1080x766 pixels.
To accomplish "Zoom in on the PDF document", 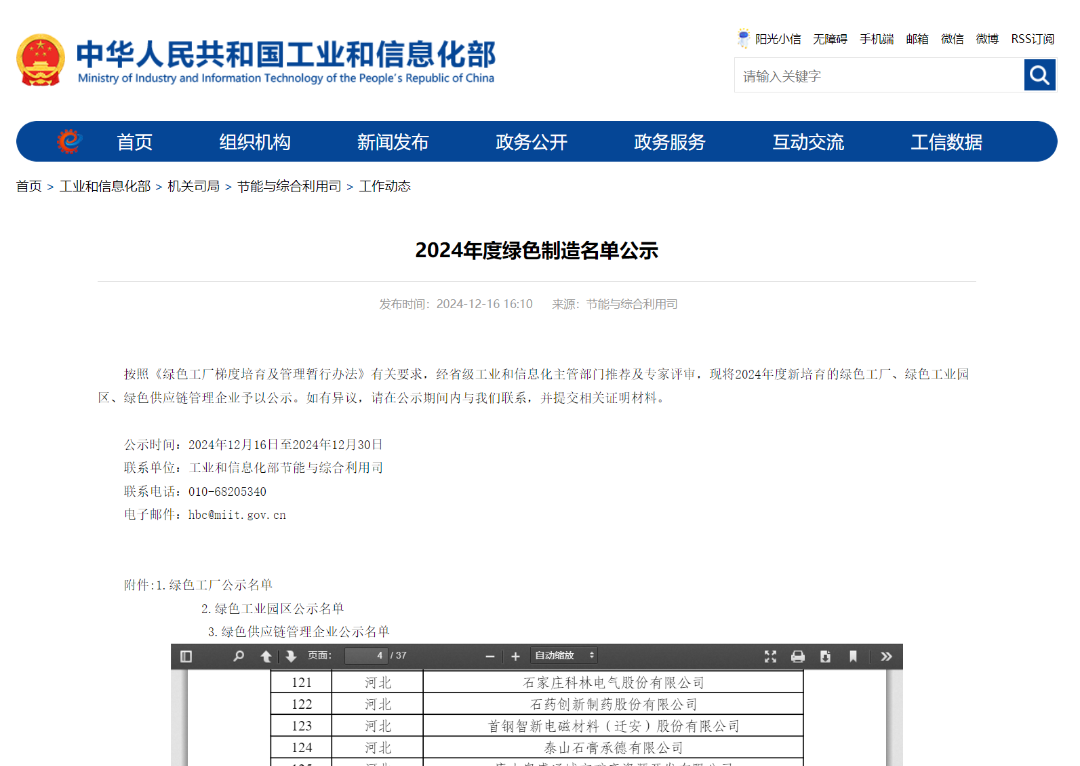I will (x=515, y=656).
